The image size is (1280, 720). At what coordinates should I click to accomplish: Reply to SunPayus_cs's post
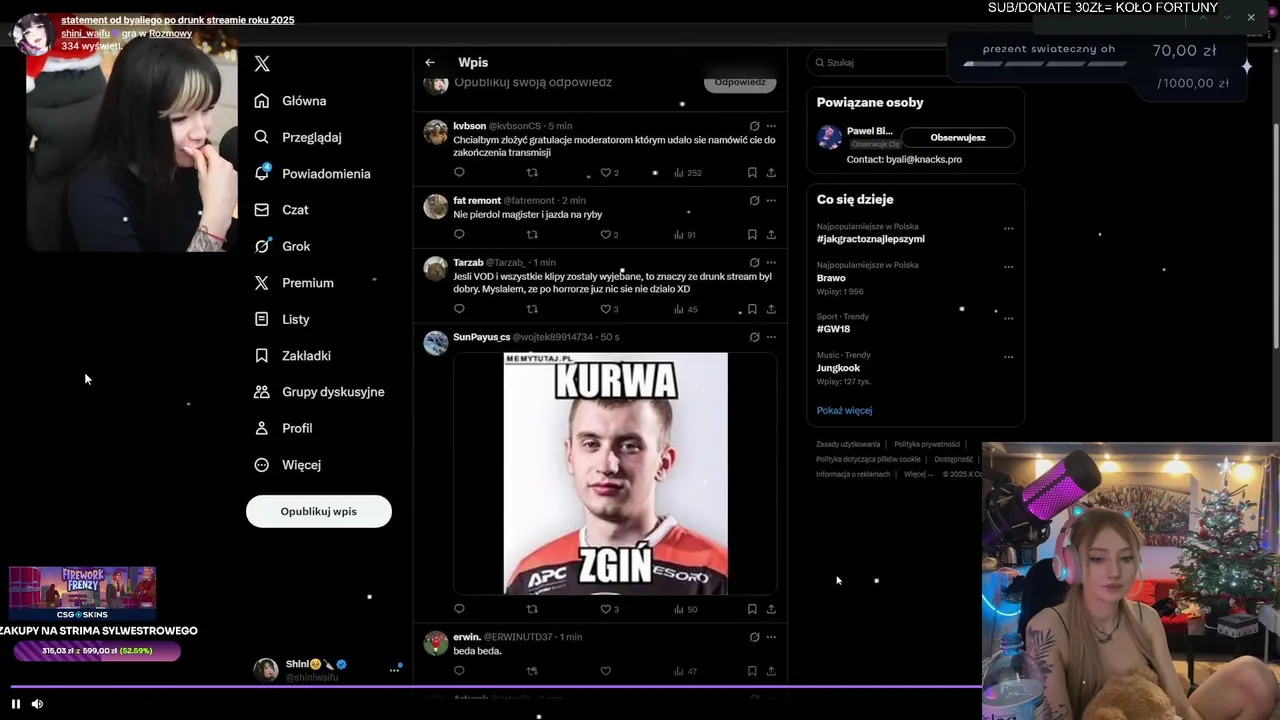[x=459, y=609]
